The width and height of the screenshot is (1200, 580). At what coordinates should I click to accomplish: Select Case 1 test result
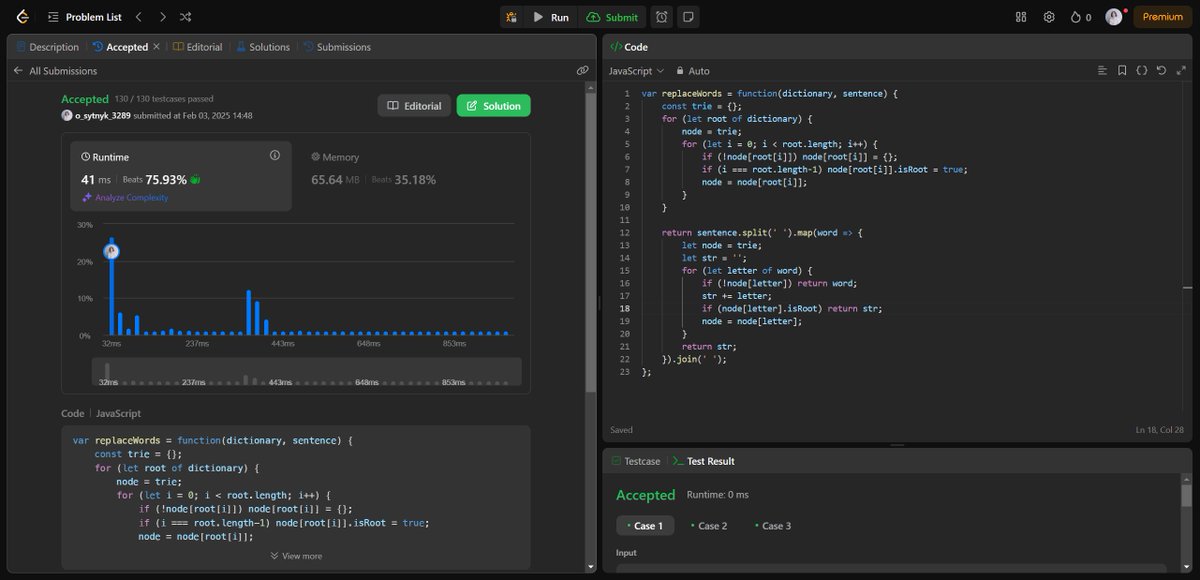645,526
